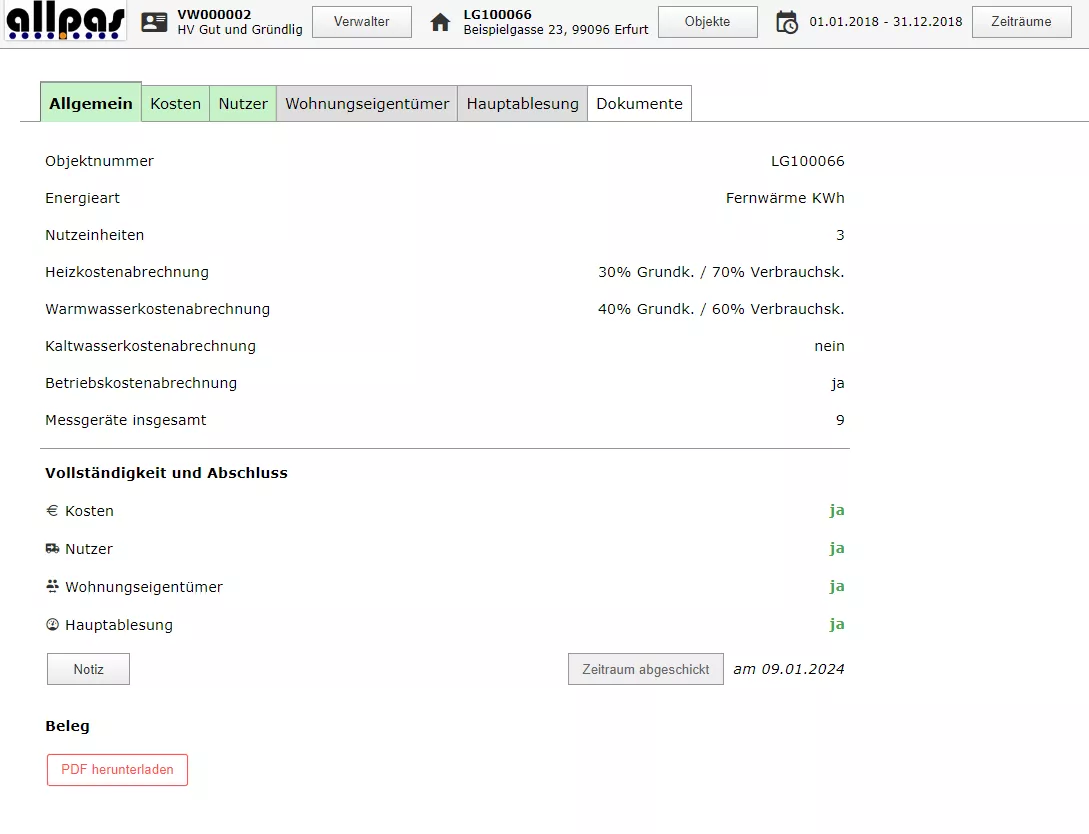
Task: Open the Zeiträume selection
Action: click(x=1021, y=22)
